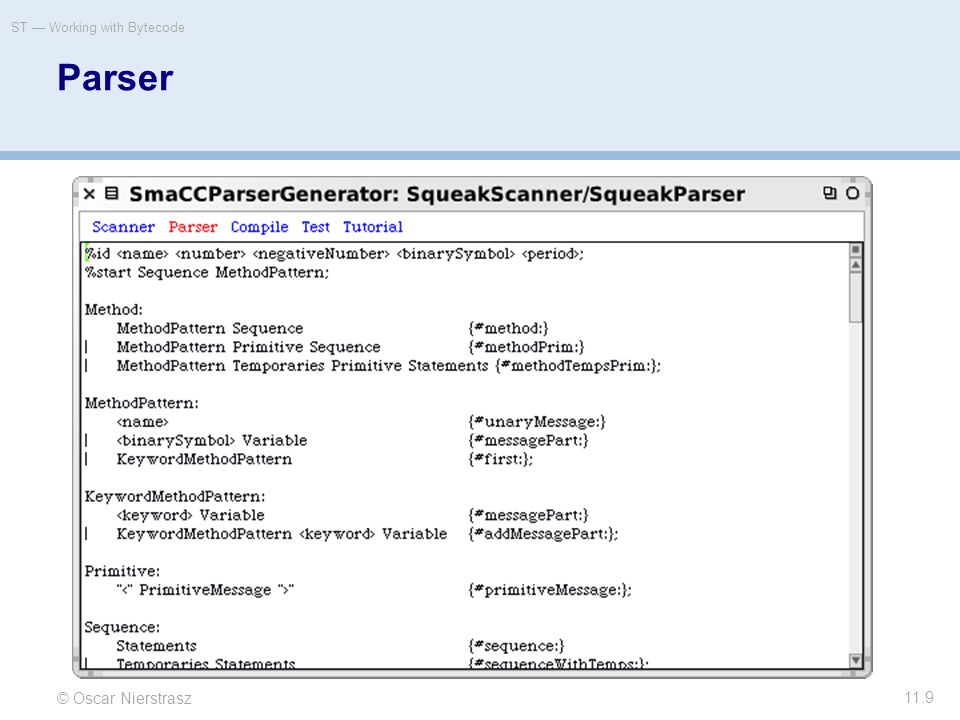Click the 'MethodPattern:' rule heading
The image size is (960, 720).
tap(142, 403)
